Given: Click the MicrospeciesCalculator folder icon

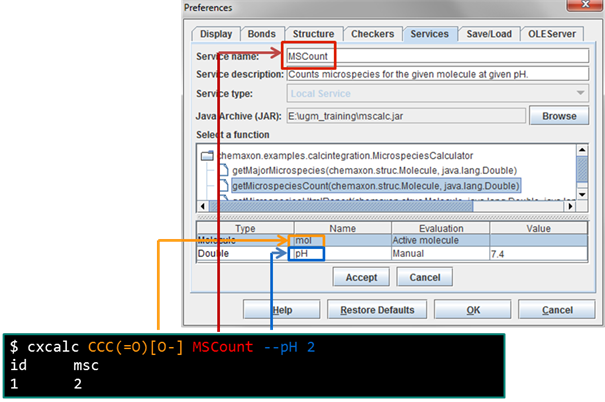Looking at the screenshot, I should pyautogui.click(x=207, y=155).
